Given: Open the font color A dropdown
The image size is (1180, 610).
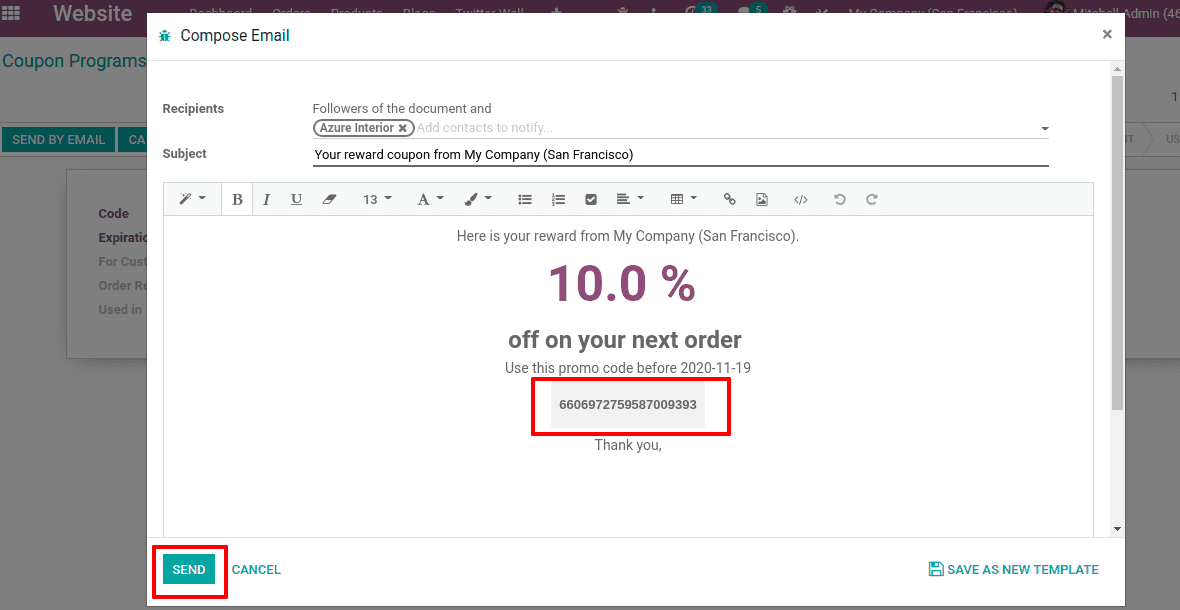Looking at the screenshot, I should click(430, 199).
